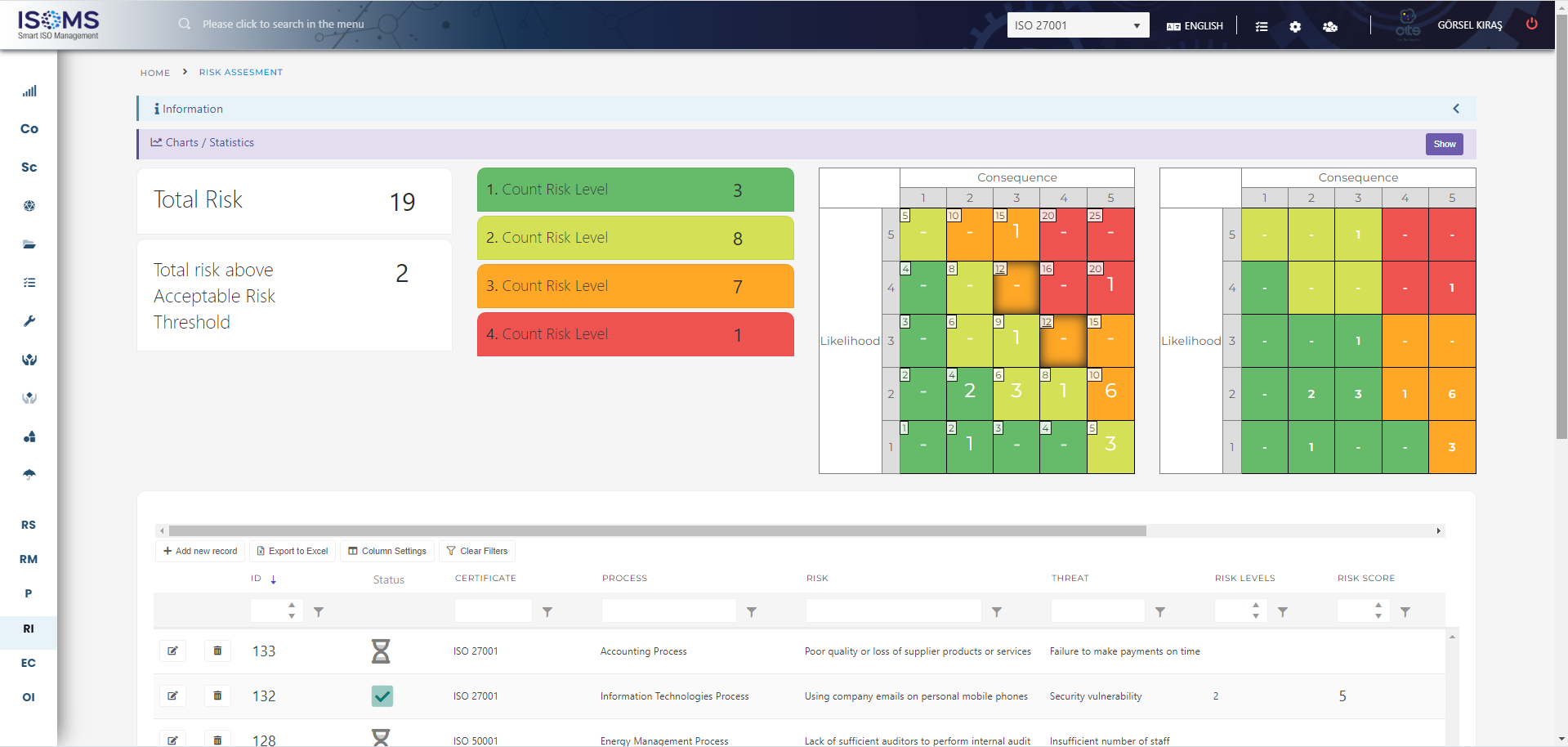Delete risk record 132 using the trash icon
The image size is (1568, 747).
tap(217, 696)
